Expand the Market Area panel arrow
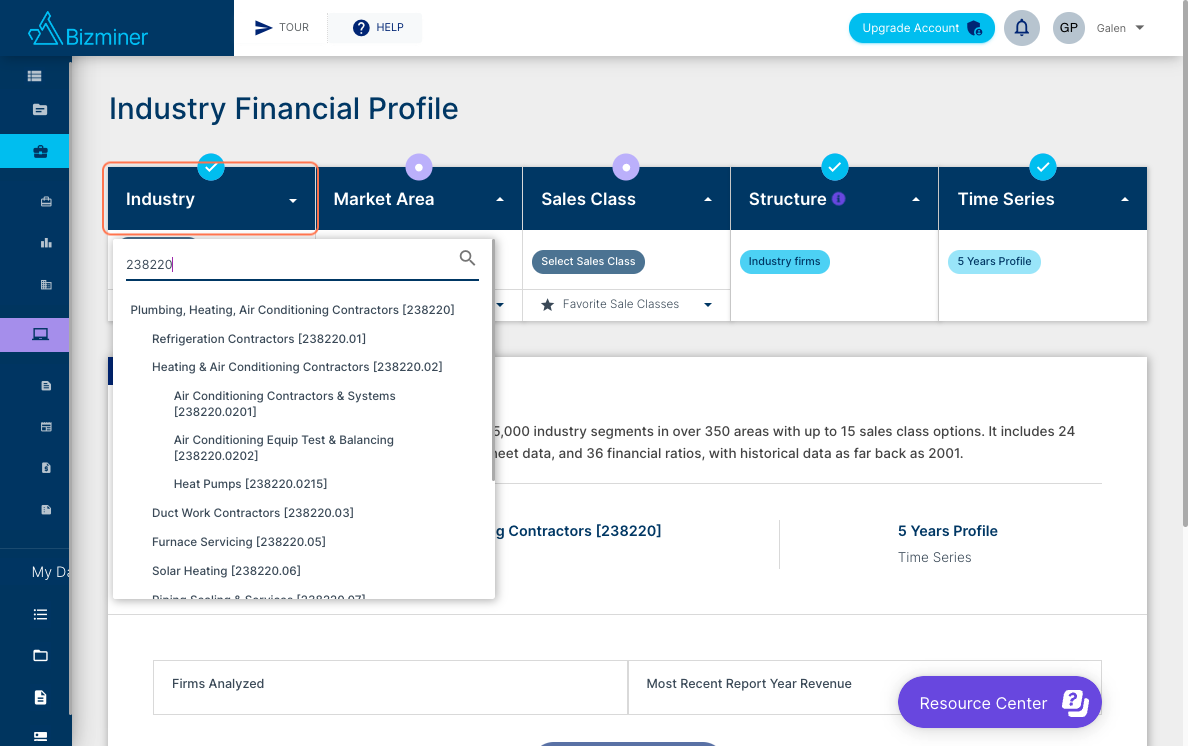 (500, 199)
